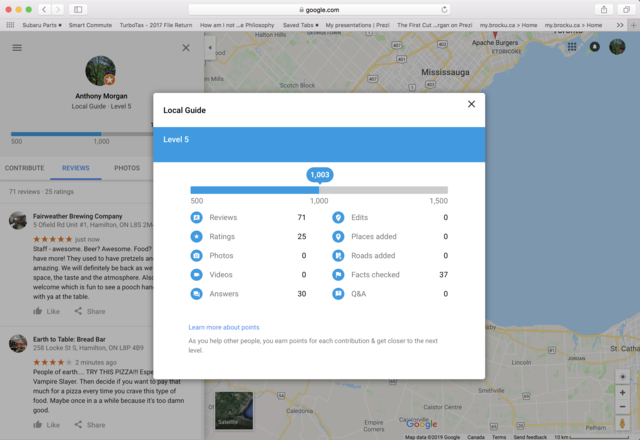Click the Edits pin icon

tap(338, 218)
